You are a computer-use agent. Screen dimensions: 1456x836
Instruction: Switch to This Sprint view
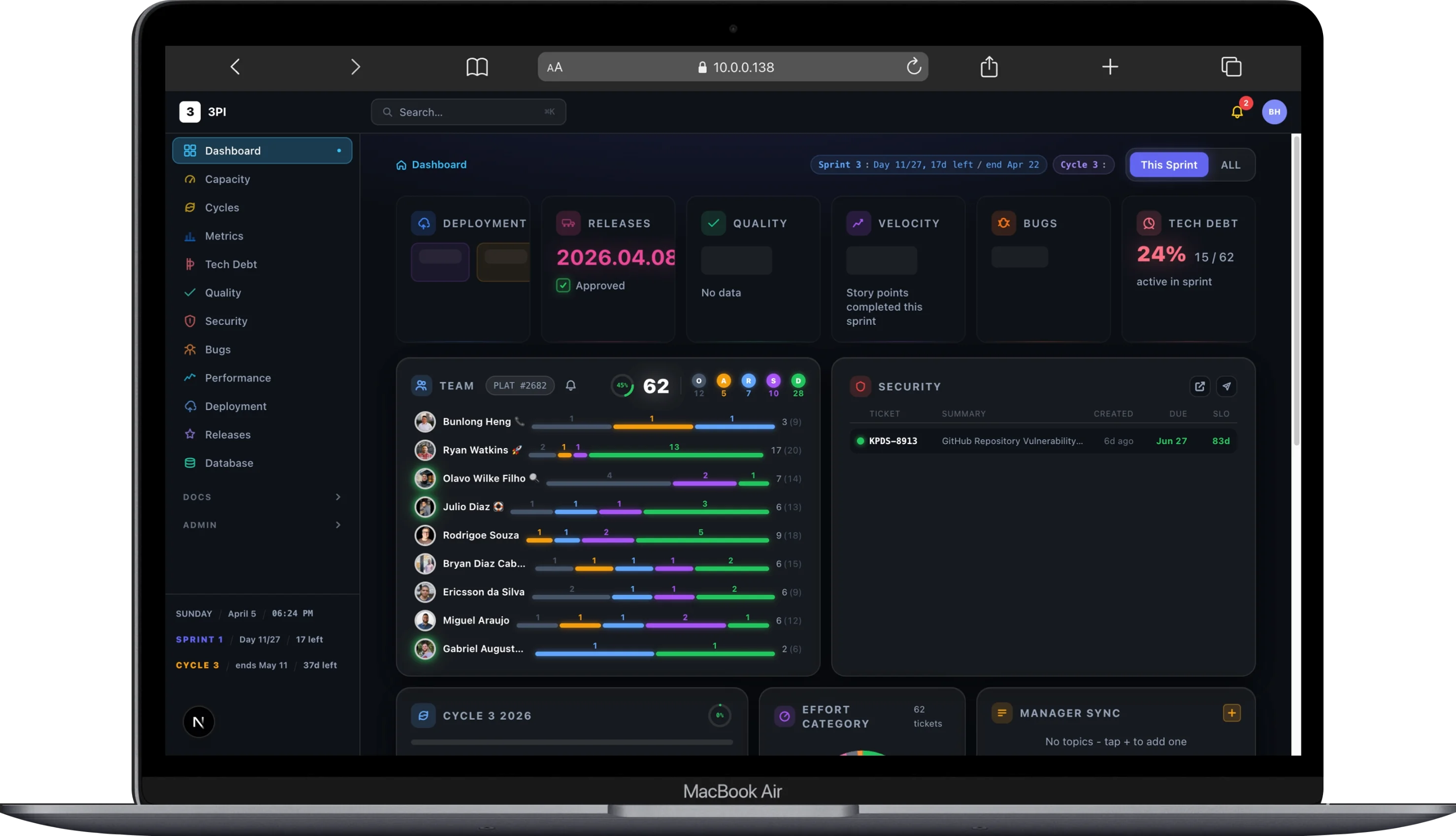pos(1168,165)
